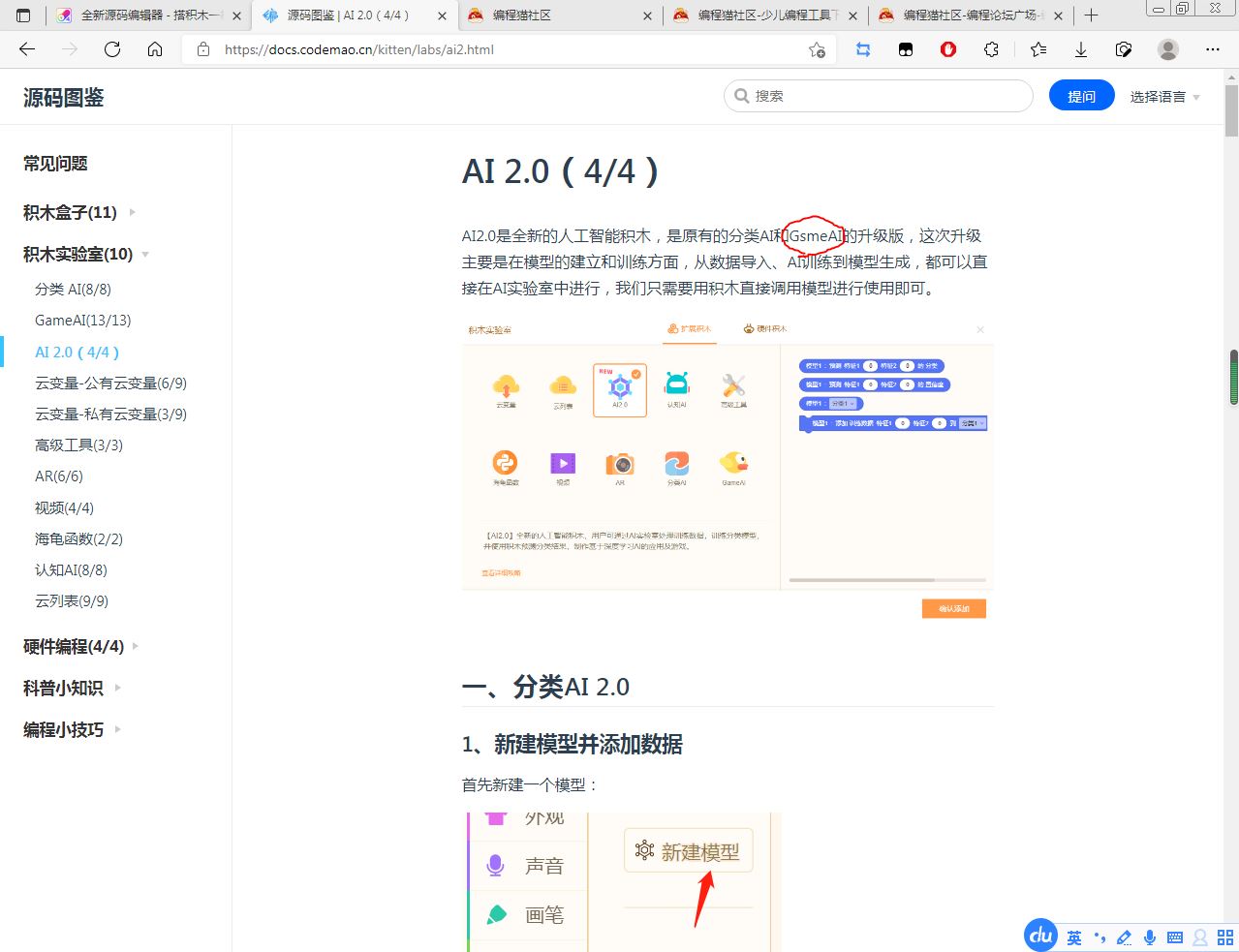Click the IME microphone voice input icon
The height and width of the screenshot is (952, 1239).
click(1150, 937)
